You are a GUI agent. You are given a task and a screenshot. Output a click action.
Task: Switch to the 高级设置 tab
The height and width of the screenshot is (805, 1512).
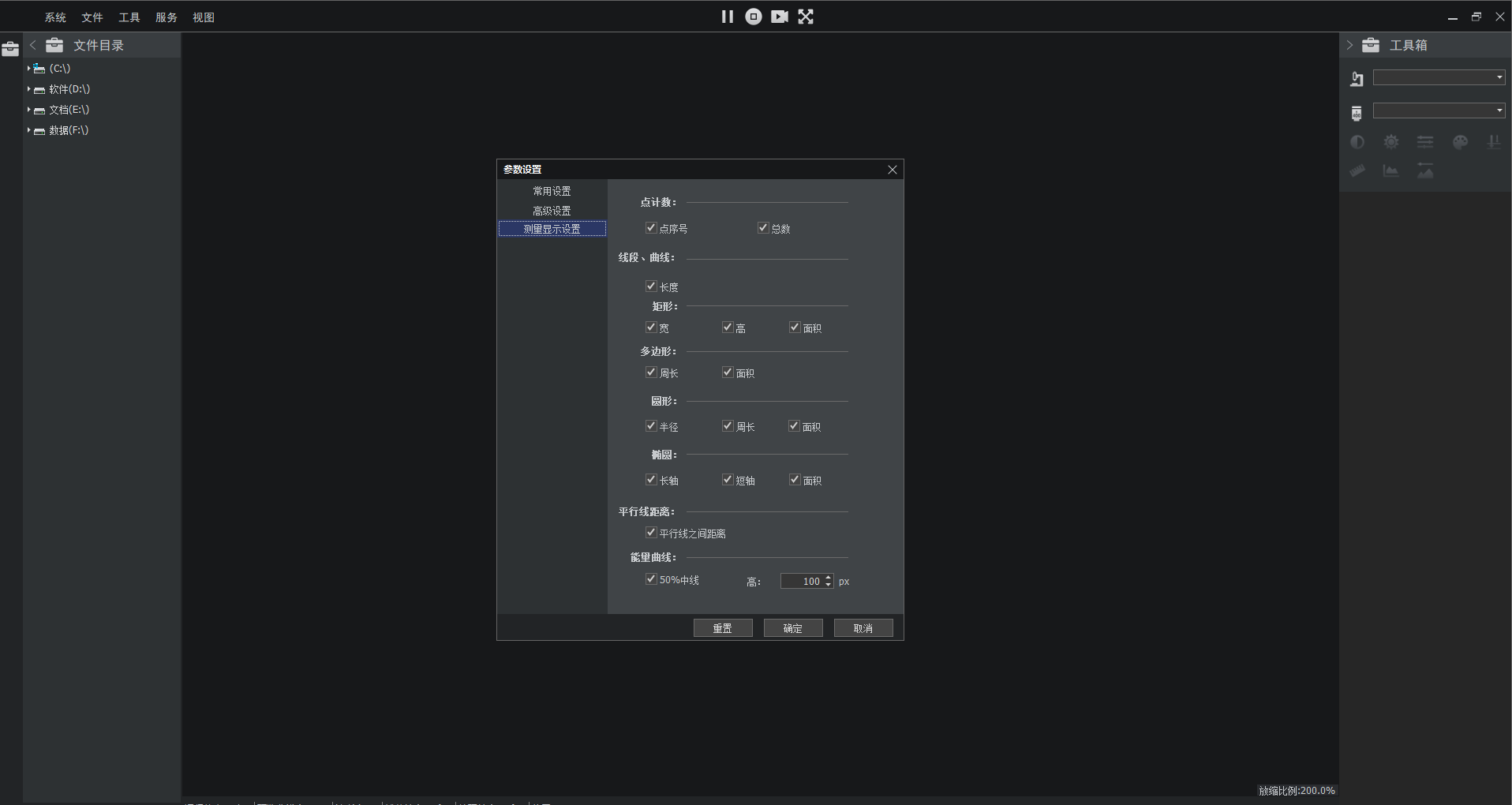[x=552, y=211]
